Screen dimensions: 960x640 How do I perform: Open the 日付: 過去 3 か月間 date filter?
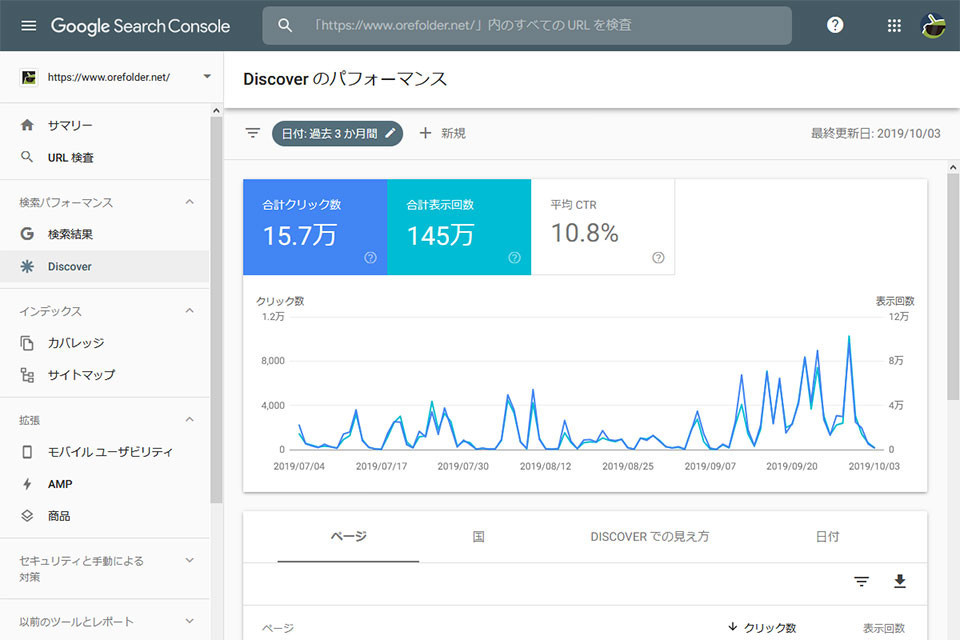[337, 134]
